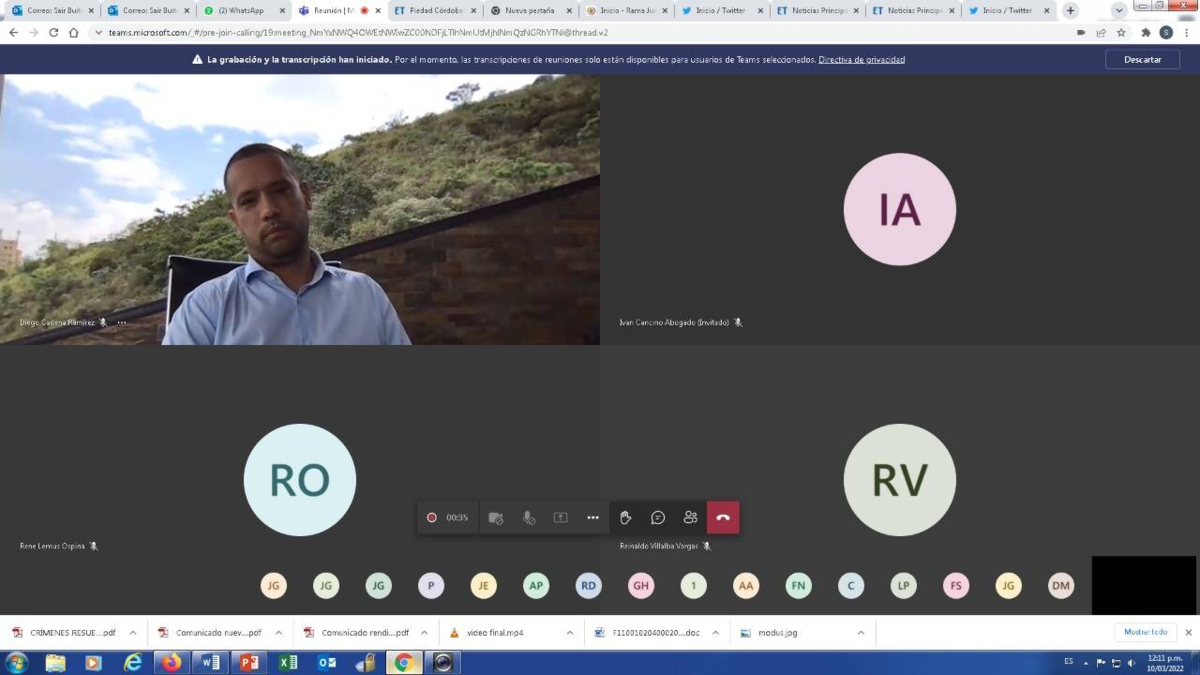
Task: Open the Directiva de privacidad link
Action: pyautogui.click(x=861, y=60)
